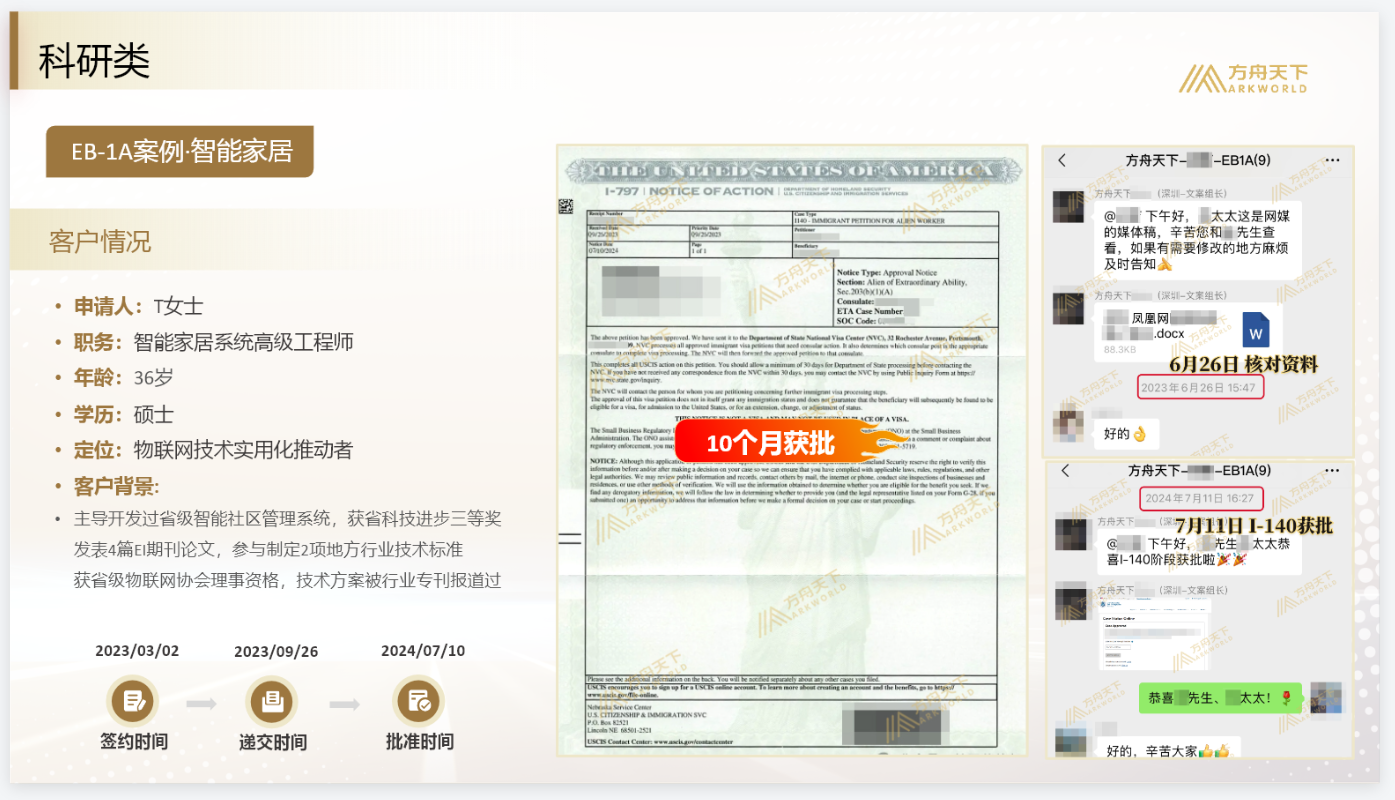Click the ARKWORLD logo in the top right
1395x800 pixels.
point(1245,77)
